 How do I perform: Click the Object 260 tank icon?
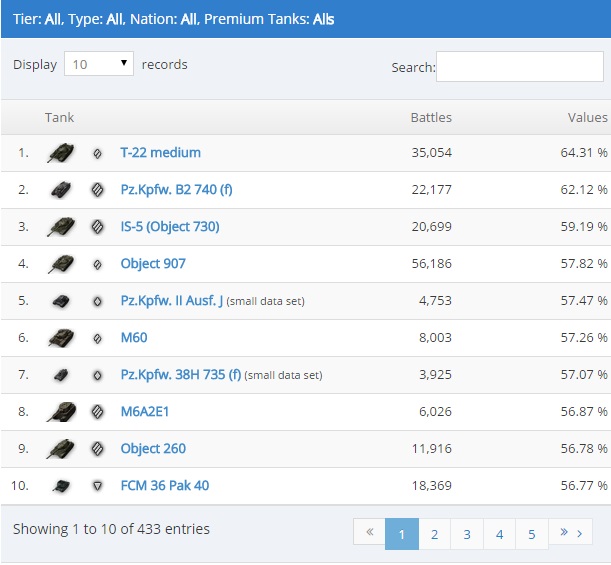[x=61, y=449]
